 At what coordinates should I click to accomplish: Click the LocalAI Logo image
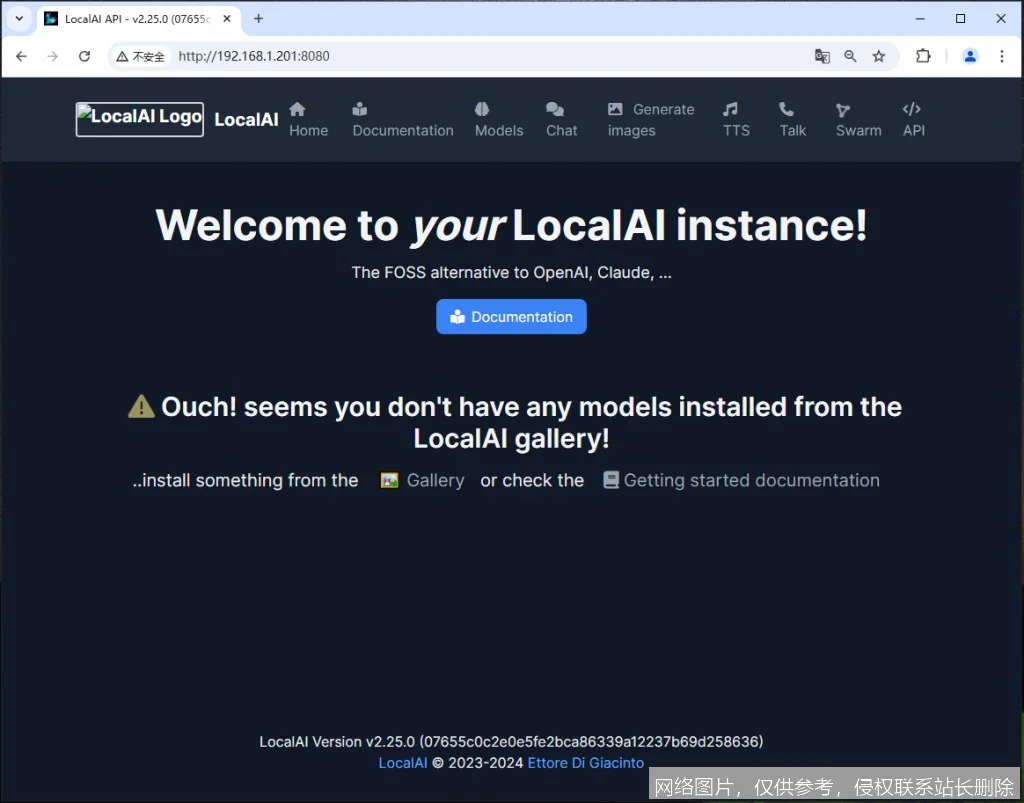[140, 119]
